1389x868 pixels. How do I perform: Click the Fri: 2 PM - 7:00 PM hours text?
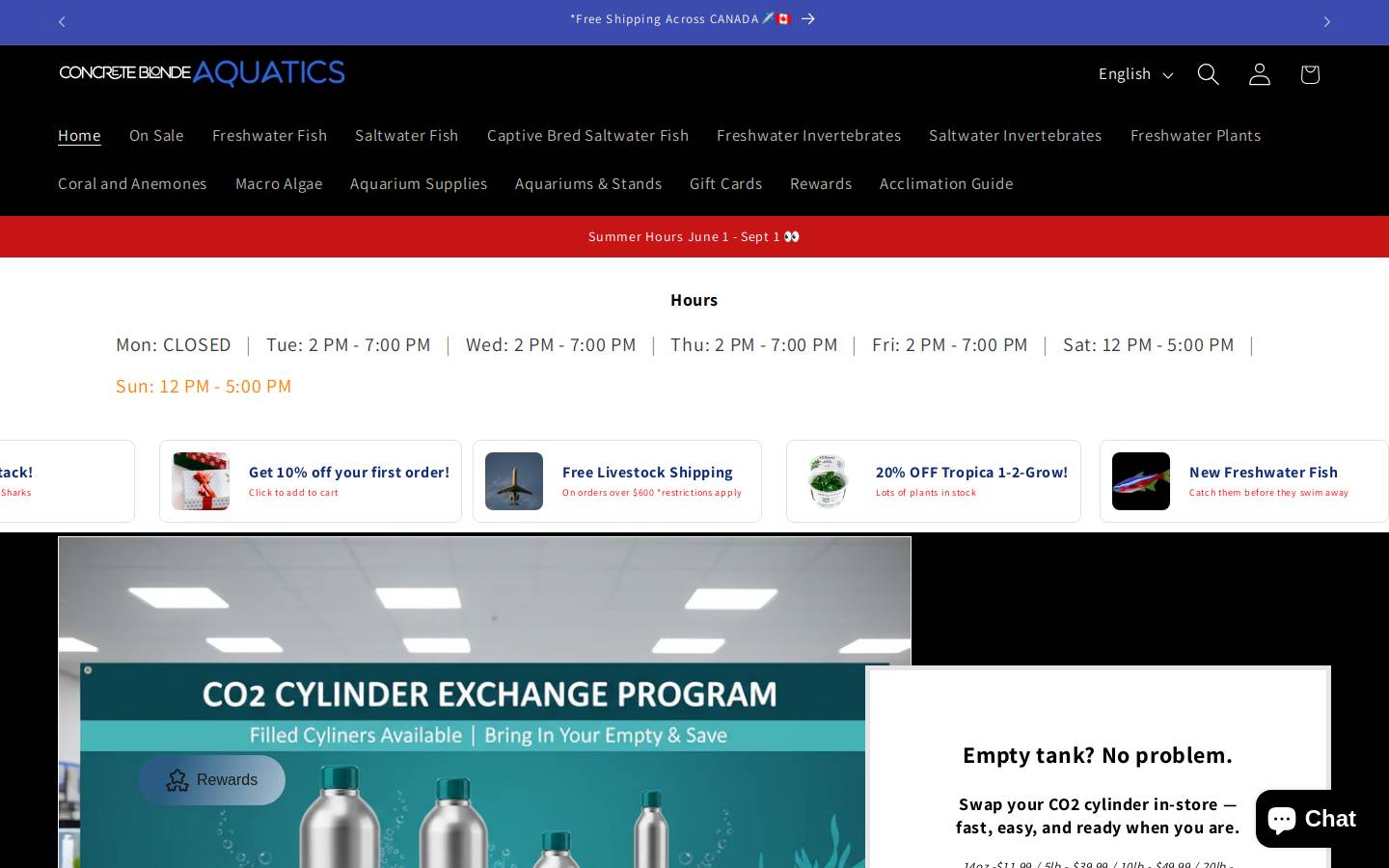(x=950, y=344)
